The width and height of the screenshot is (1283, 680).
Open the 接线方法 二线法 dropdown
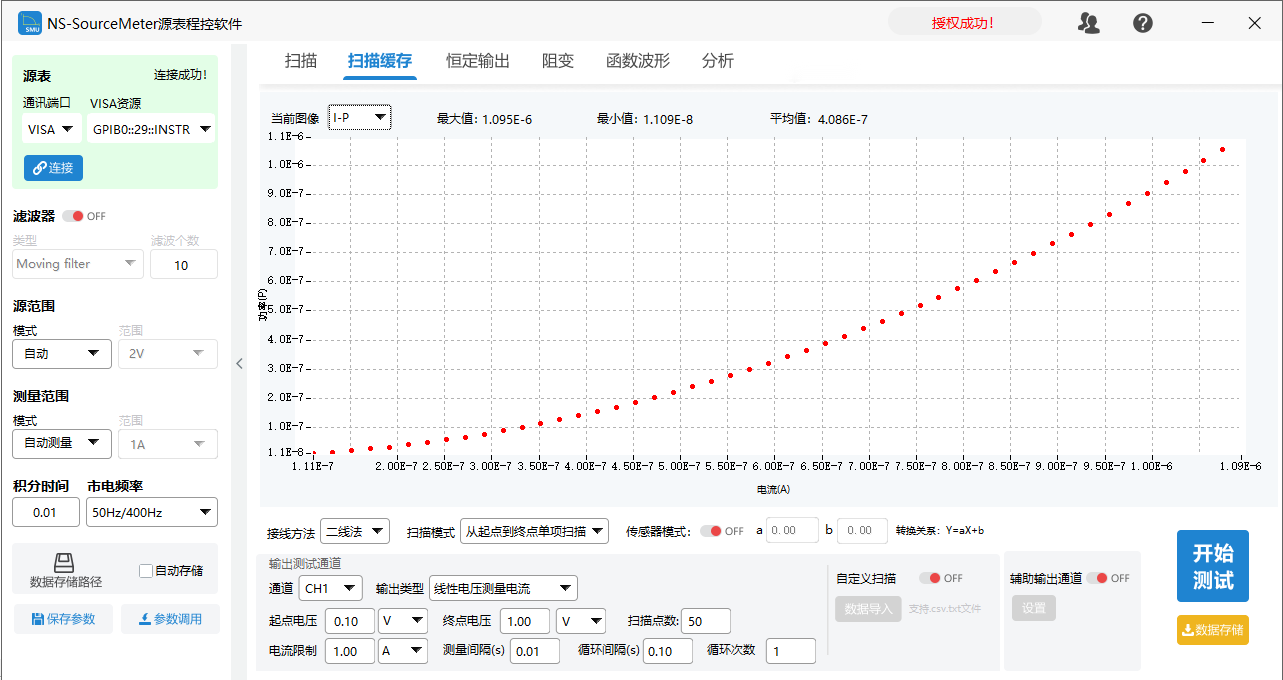coord(355,531)
